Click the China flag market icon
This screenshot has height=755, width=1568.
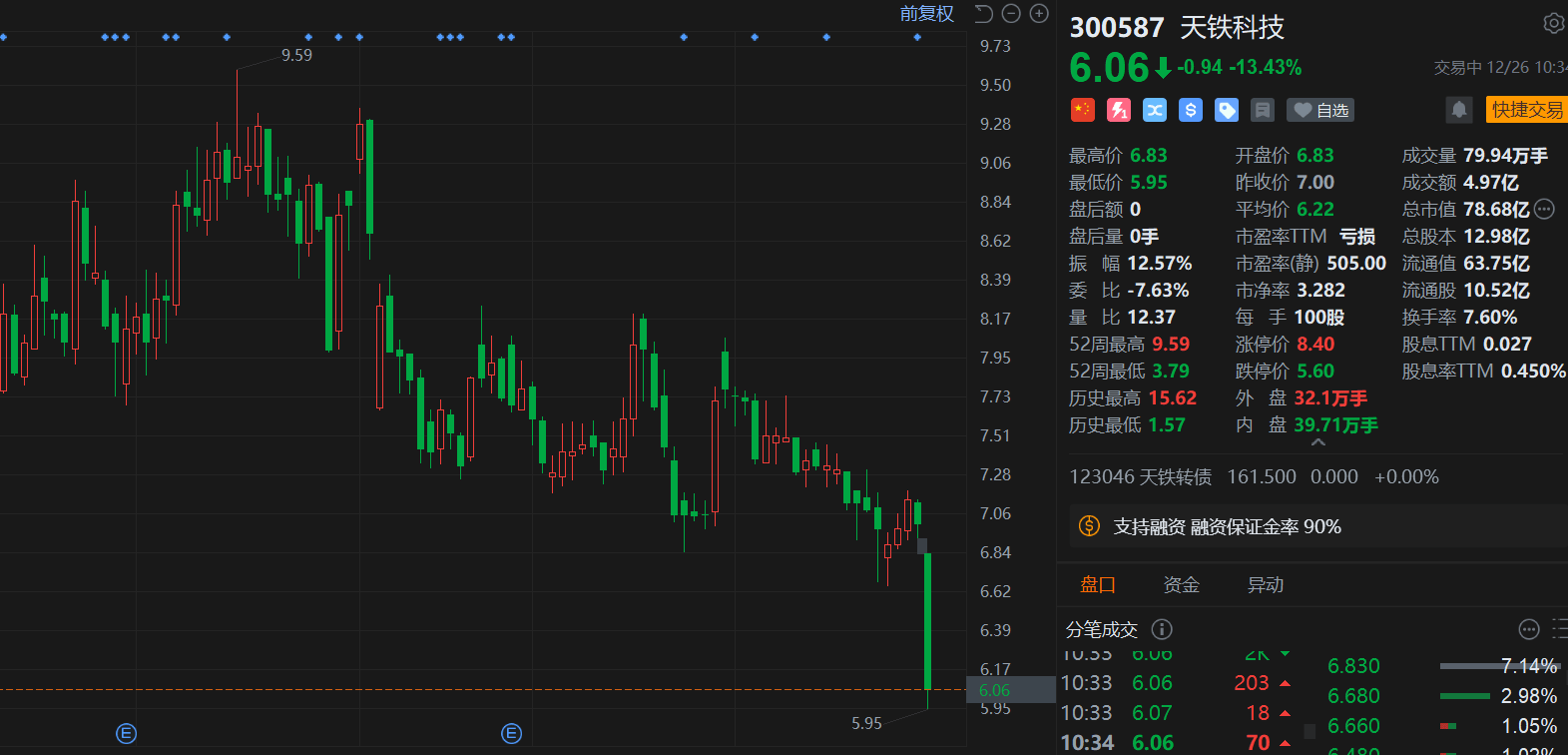point(1083,110)
